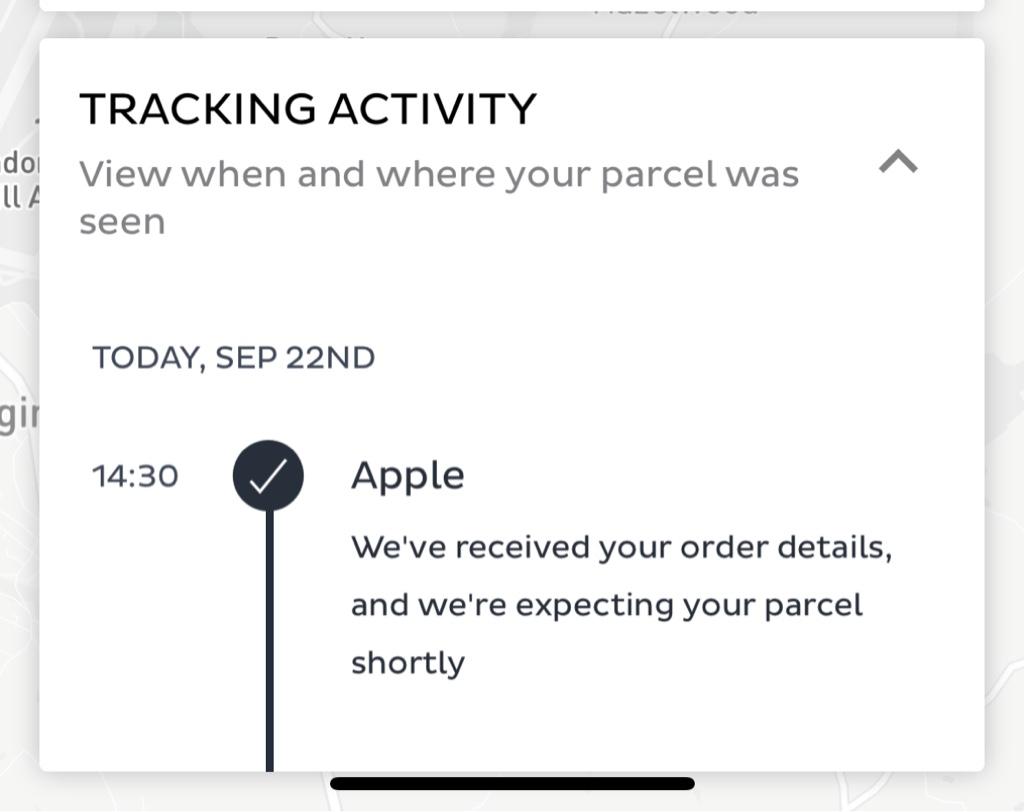
Task: Tap the checkmark circle status icon
Action: click(x=268, y=476)
